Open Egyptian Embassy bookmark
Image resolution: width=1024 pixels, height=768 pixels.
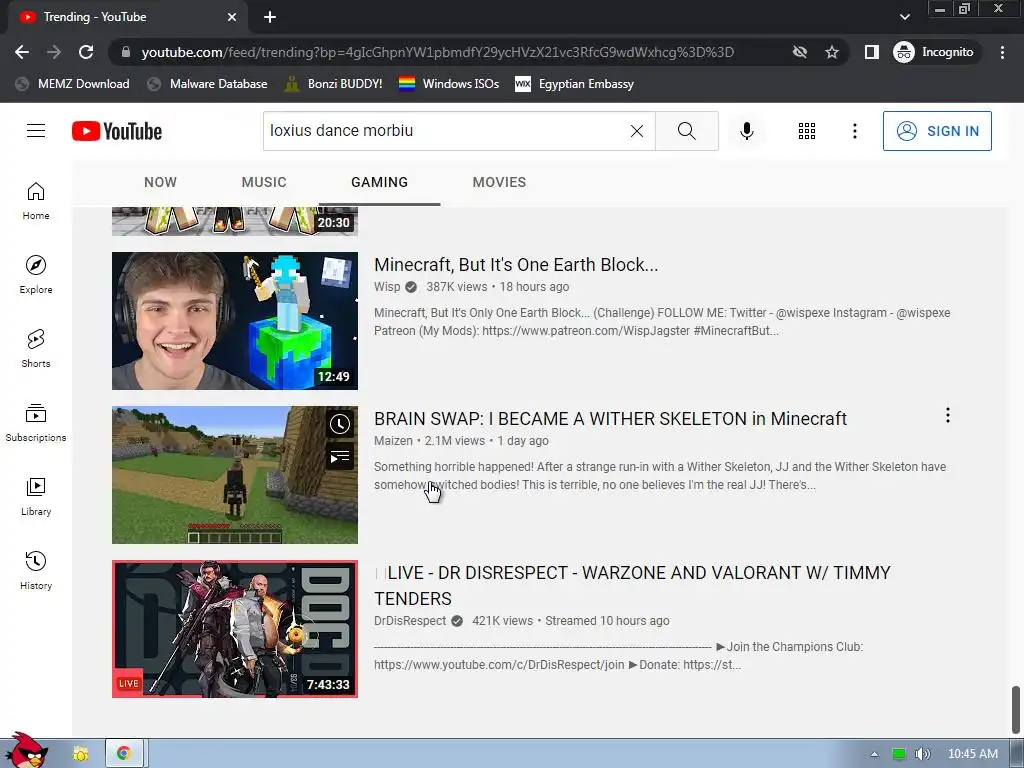[575, 84]
